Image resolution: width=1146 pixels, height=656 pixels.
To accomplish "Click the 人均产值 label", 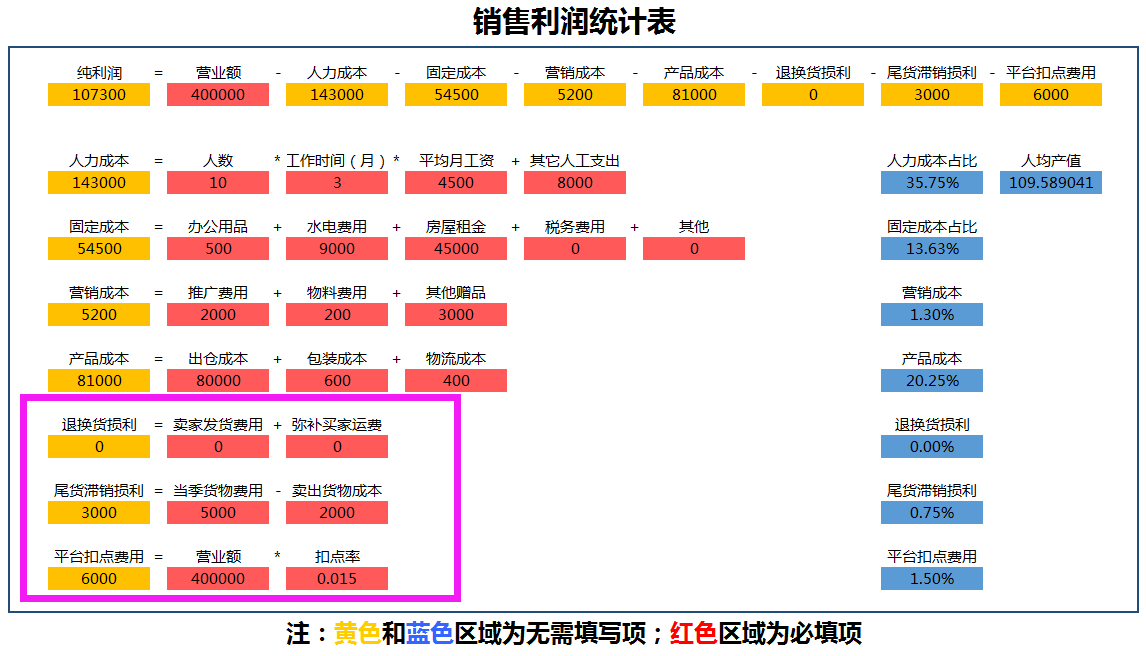I will pos(1051,161).
